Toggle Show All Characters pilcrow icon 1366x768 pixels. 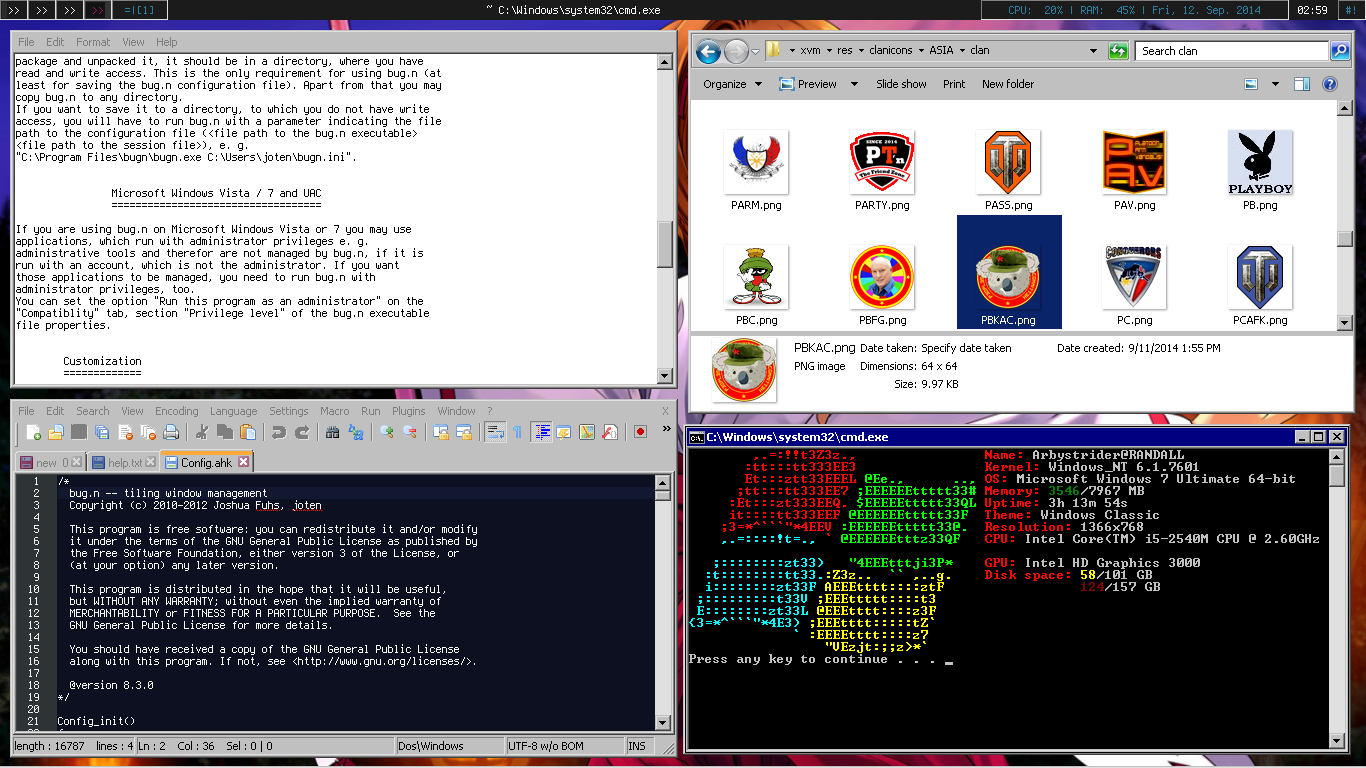[517, 432]
